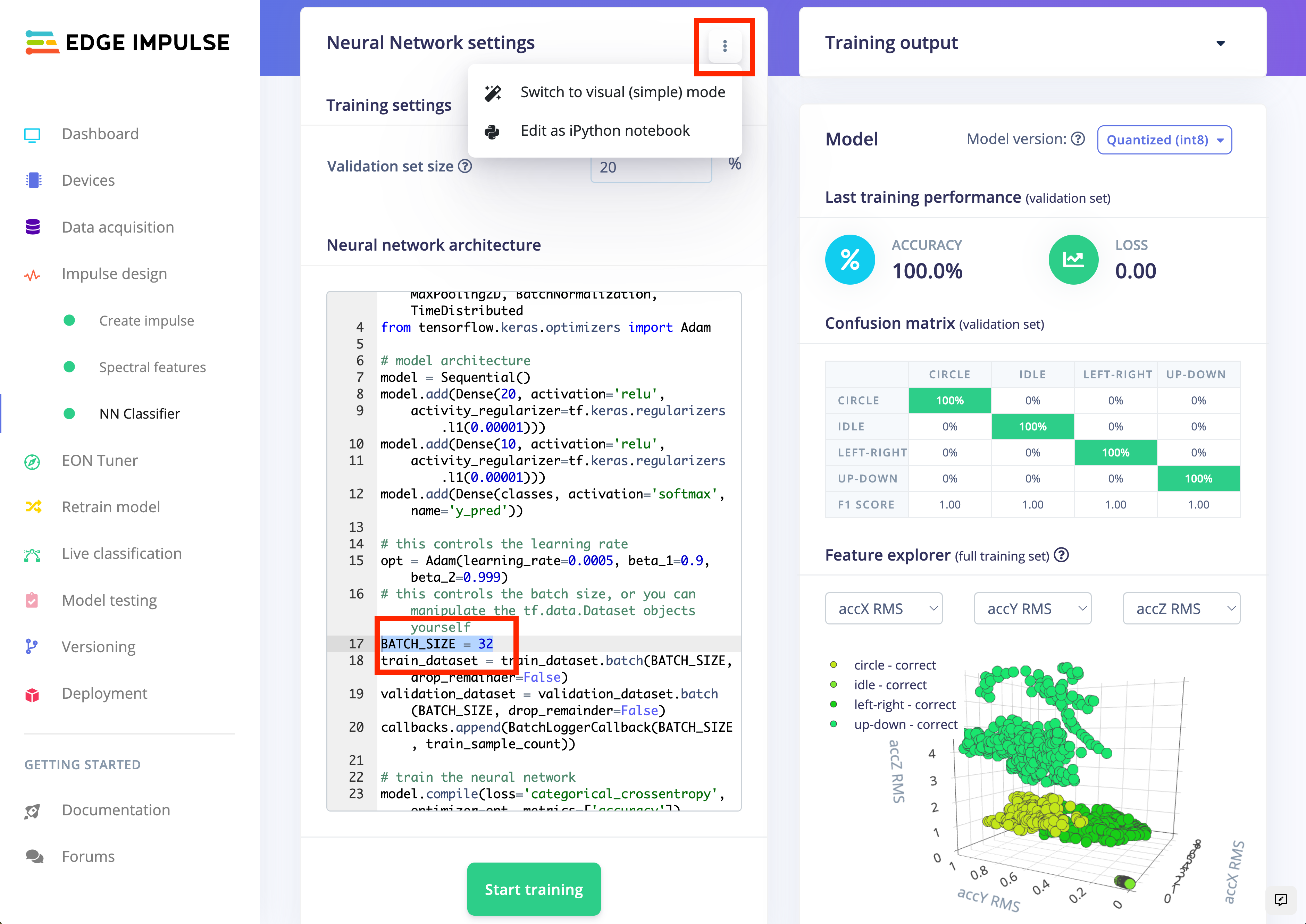Screen dimensions: 1306x924
Task: Select Switch to visual (simple) mode
Action: tap(605, 92)
